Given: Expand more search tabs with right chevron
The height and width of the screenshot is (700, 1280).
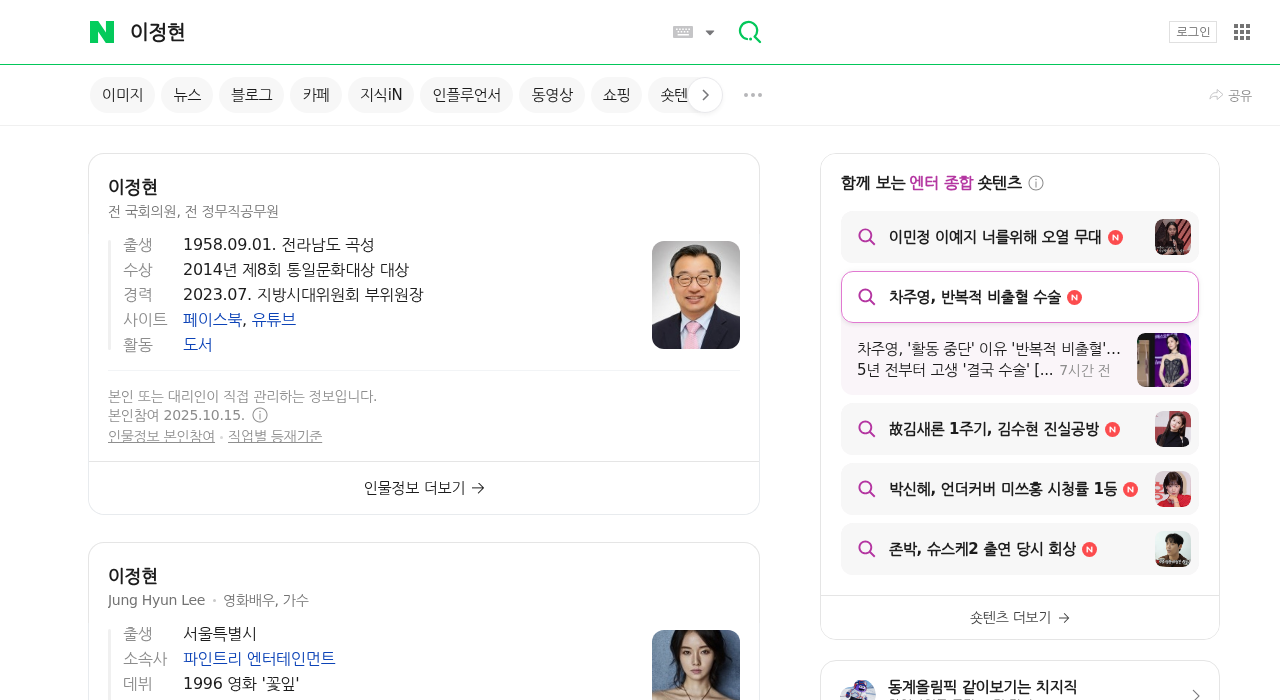Looking at the screenshot, I should point(706,94).
